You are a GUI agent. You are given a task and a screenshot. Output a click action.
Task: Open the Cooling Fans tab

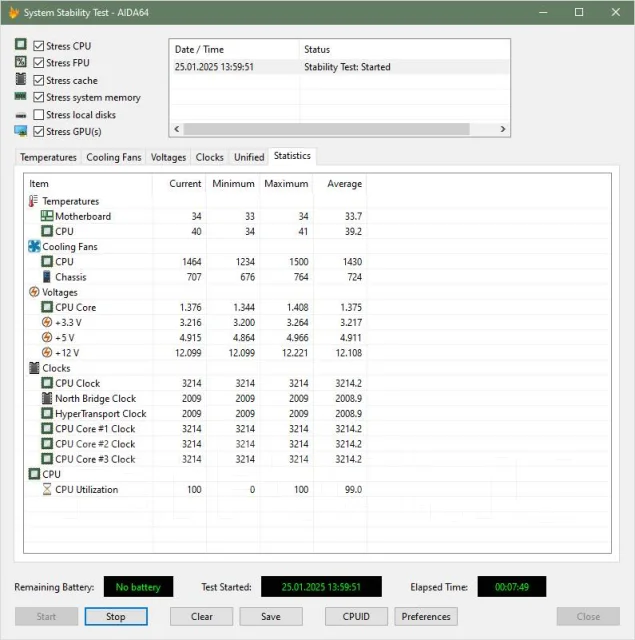[113, 157]
